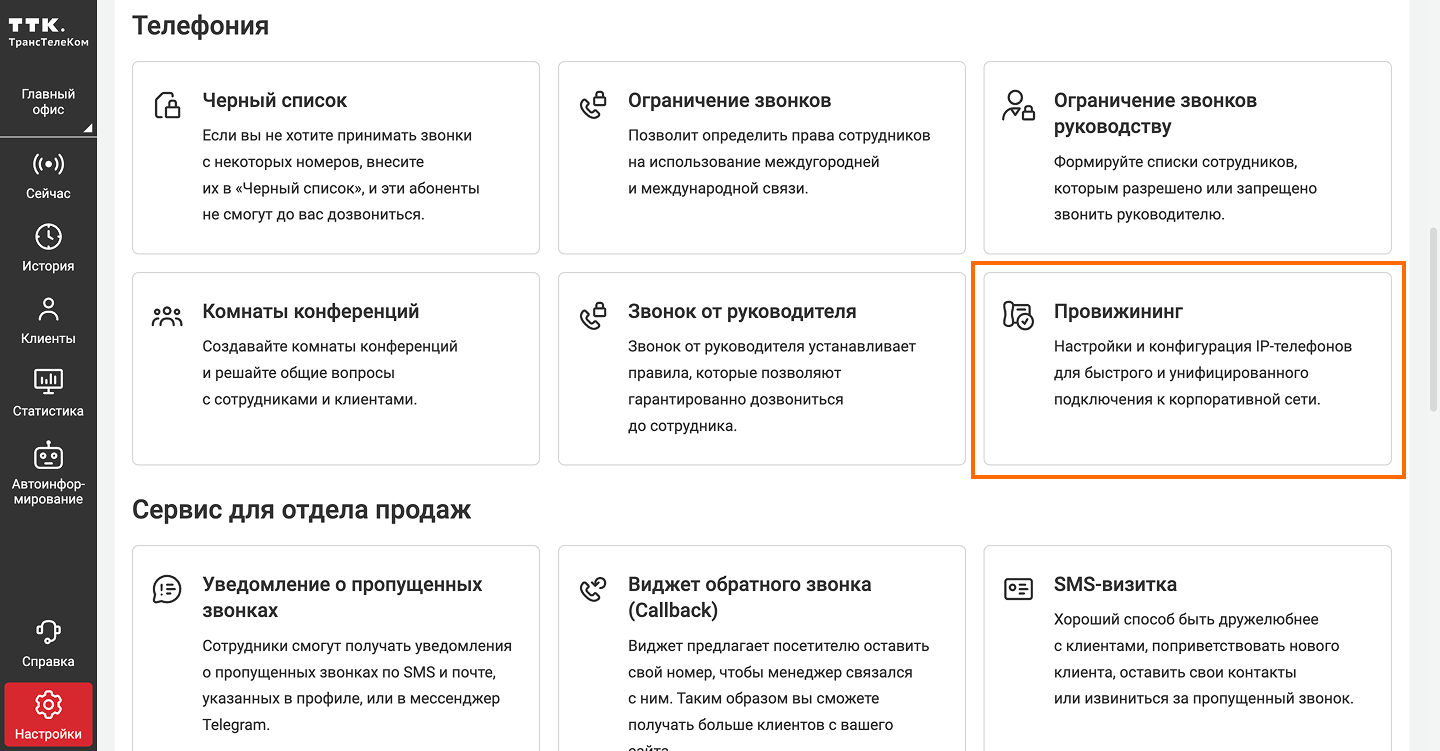Click the Клиенты person icon
Viewport: 1440px width, 751px height.
click(48, 309)
